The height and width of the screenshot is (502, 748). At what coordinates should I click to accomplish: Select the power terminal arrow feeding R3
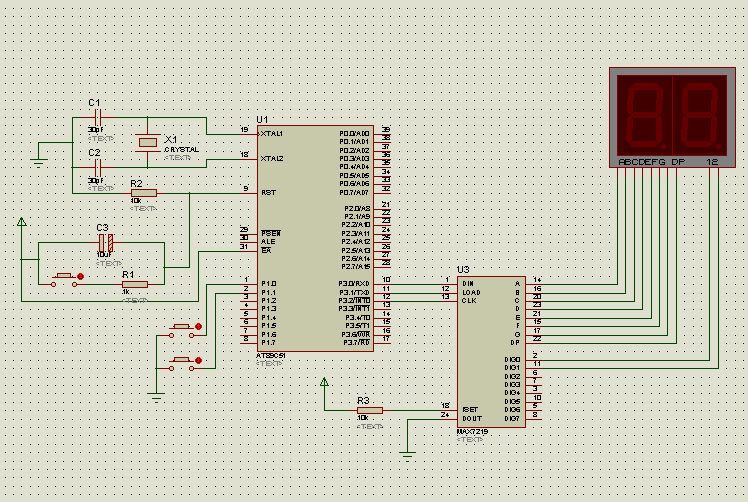pyautogui.click(x=324, y=382)
